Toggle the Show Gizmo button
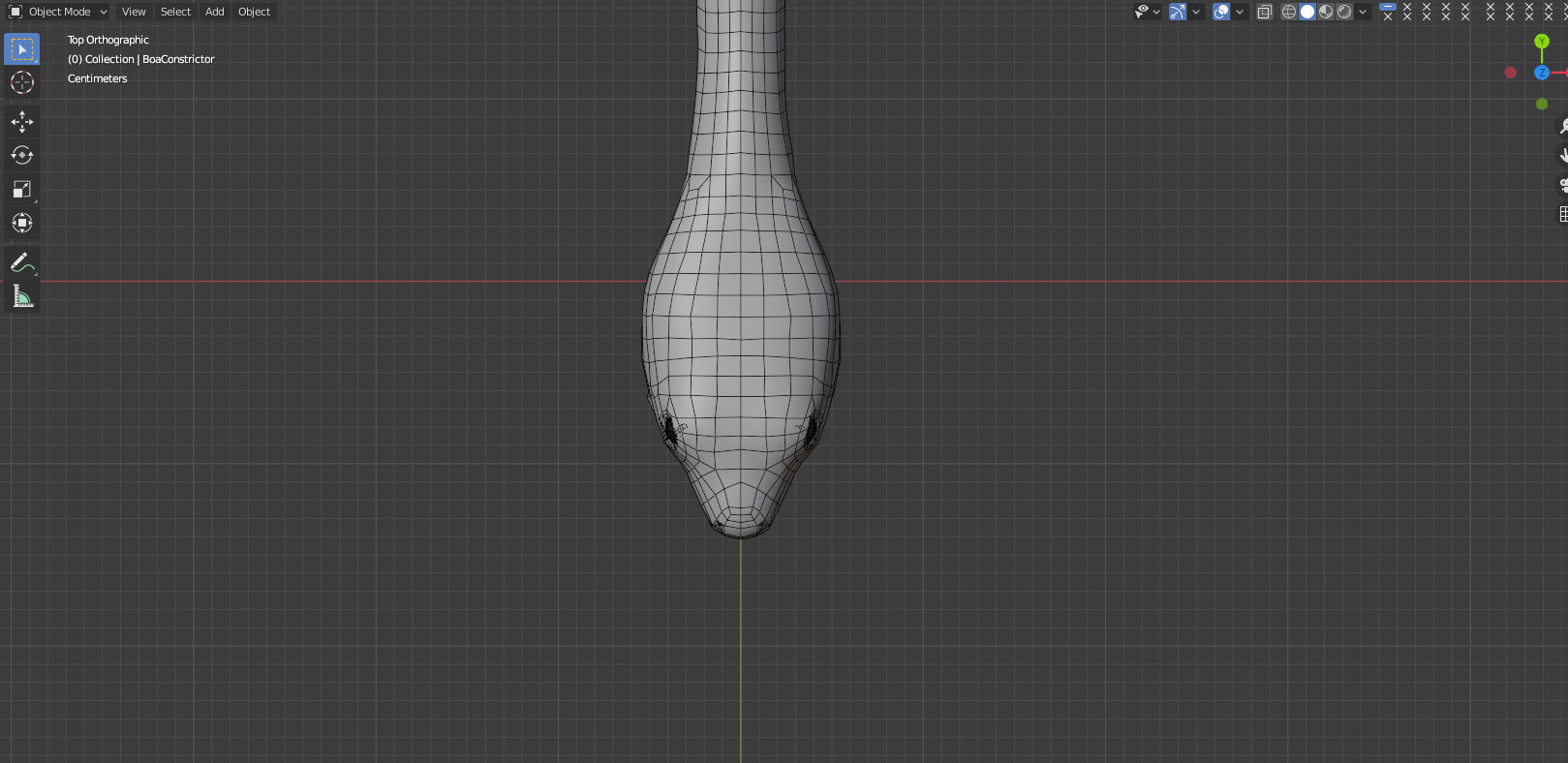The width and height of the screenshot is (1568, 763). pyautogui.click(x=1178, y=12)
